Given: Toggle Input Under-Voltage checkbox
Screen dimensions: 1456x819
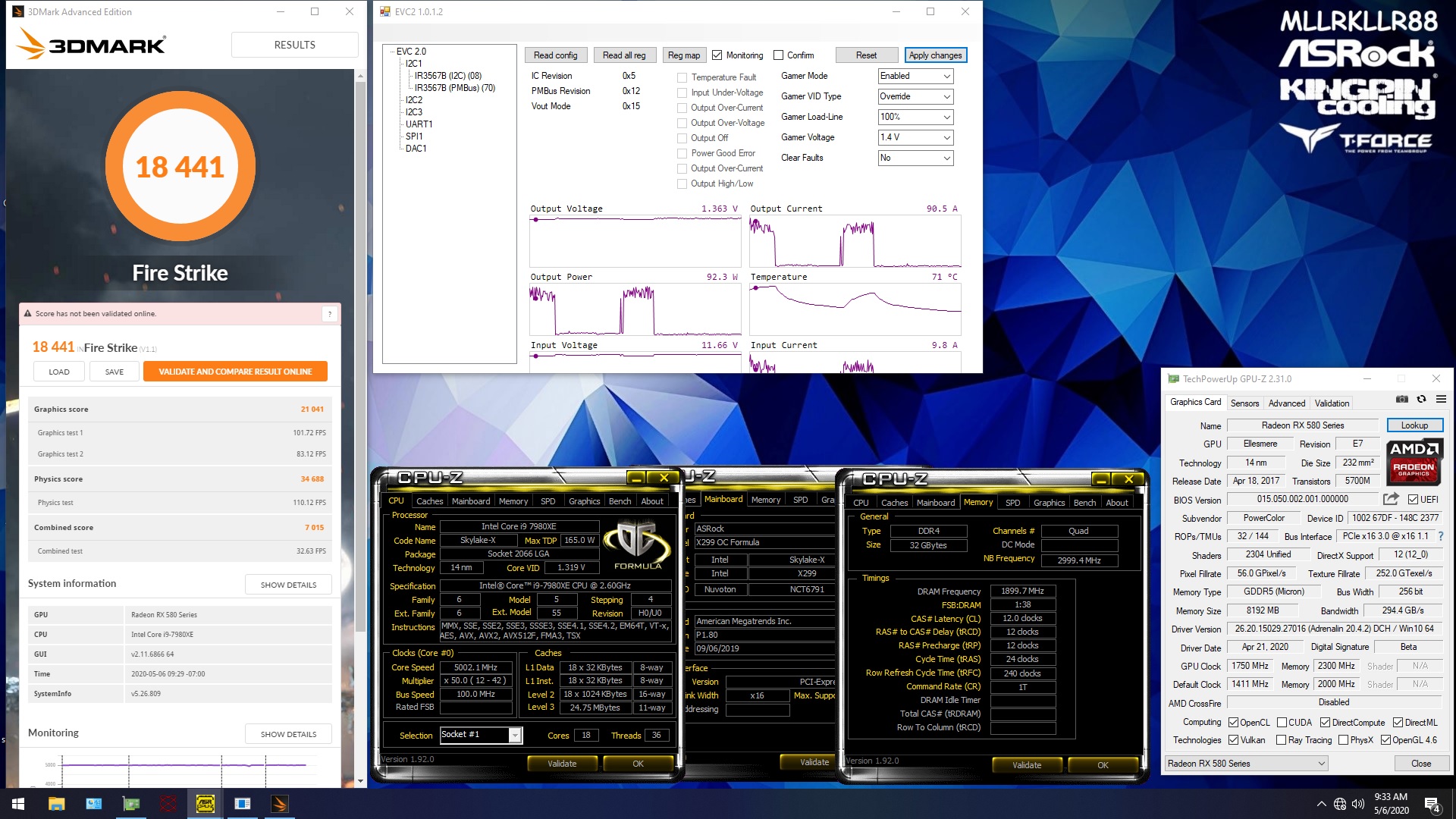Looking at the screenshot, I should pos(682,93).
